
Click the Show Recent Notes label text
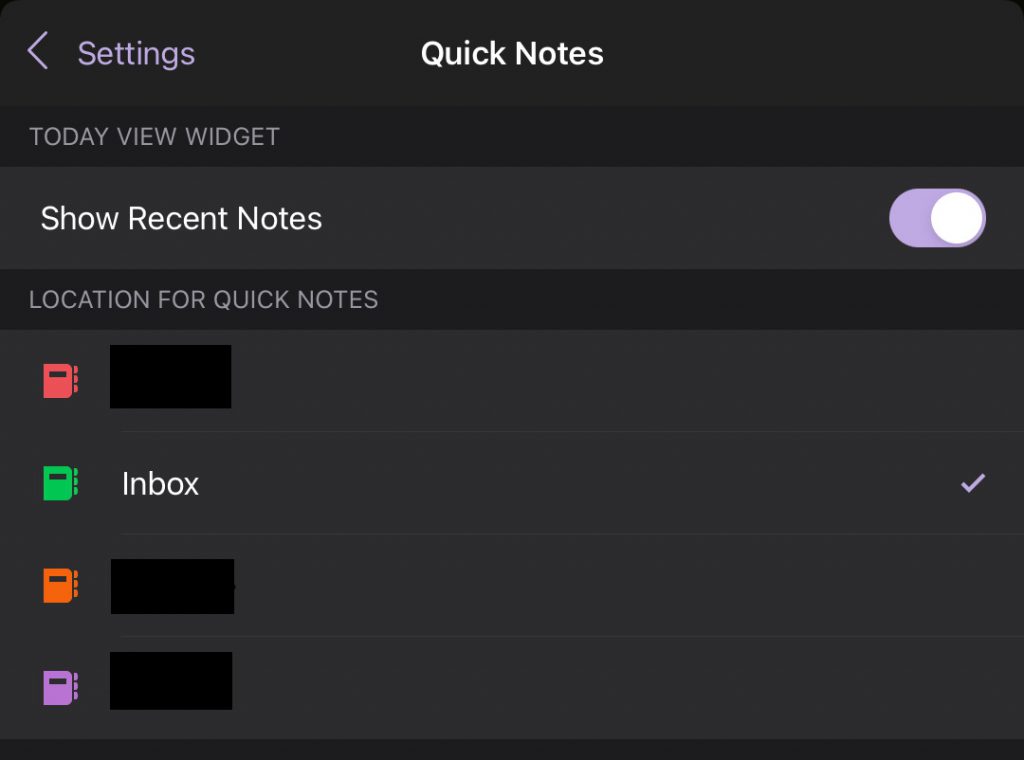[x=182, y=218]
